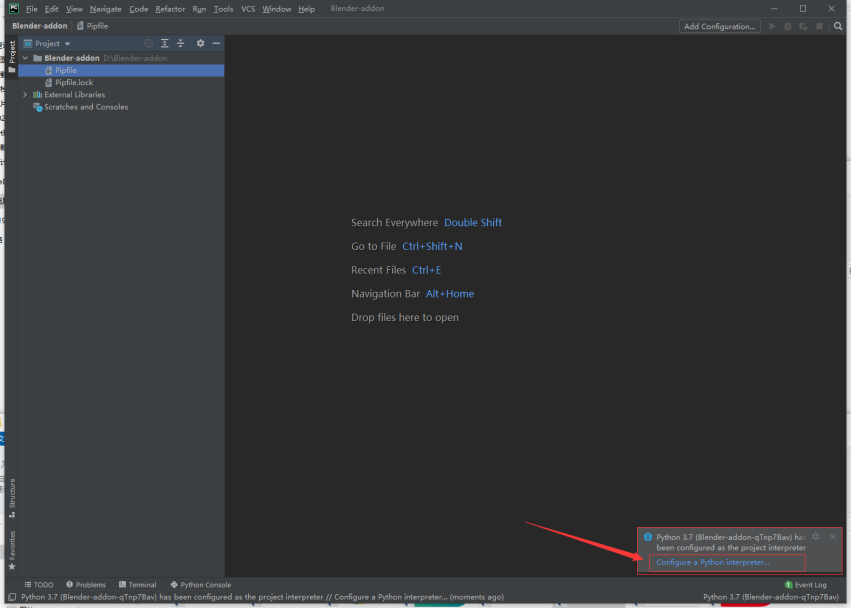The width and height of the screenshot is (851, 608).
Task: Open the Project view dropdown
Action: pos(47,43)
